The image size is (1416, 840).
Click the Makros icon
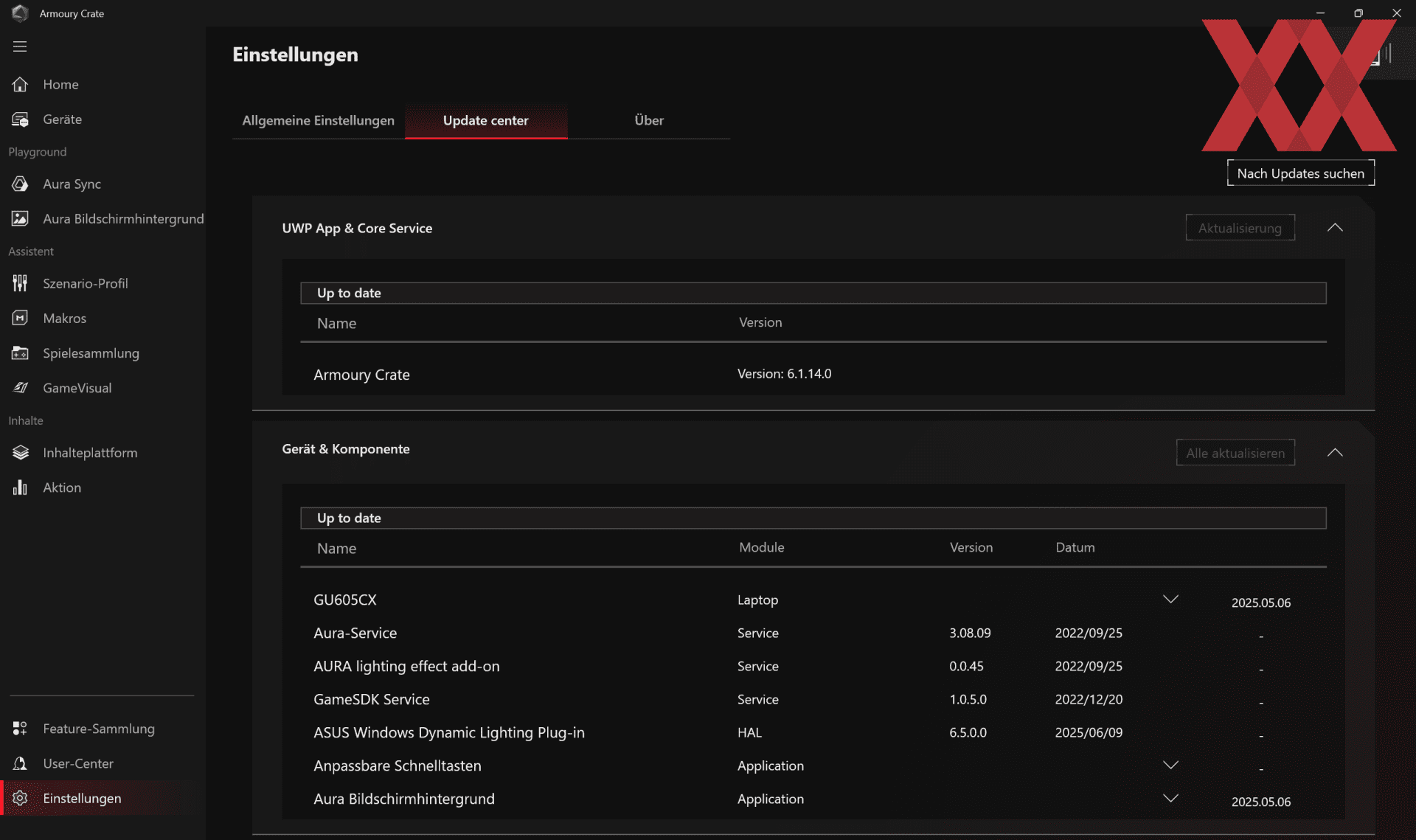(20, 318)
